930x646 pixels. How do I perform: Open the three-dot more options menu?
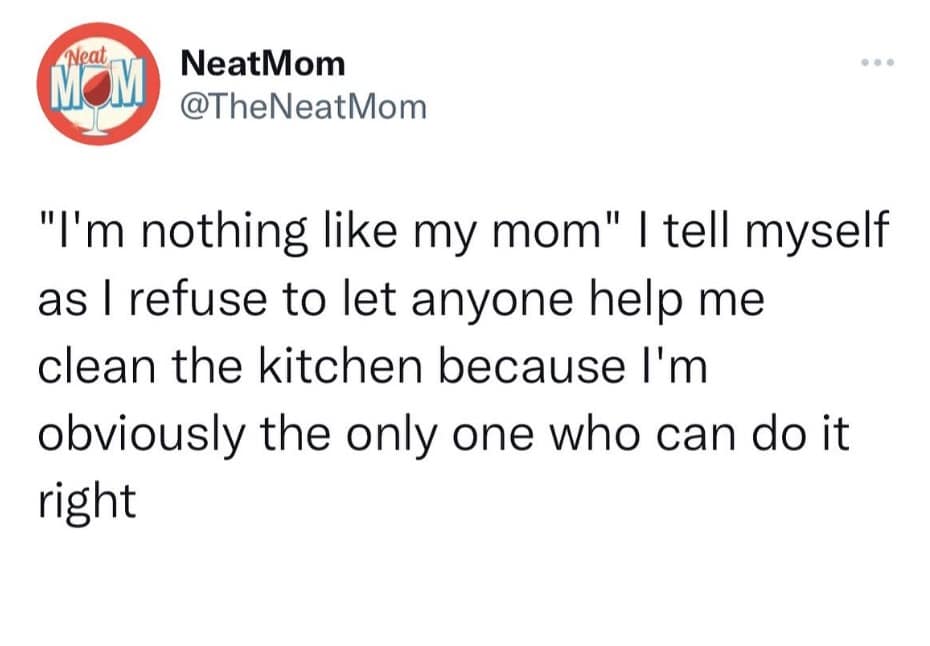tap(879, 63)
